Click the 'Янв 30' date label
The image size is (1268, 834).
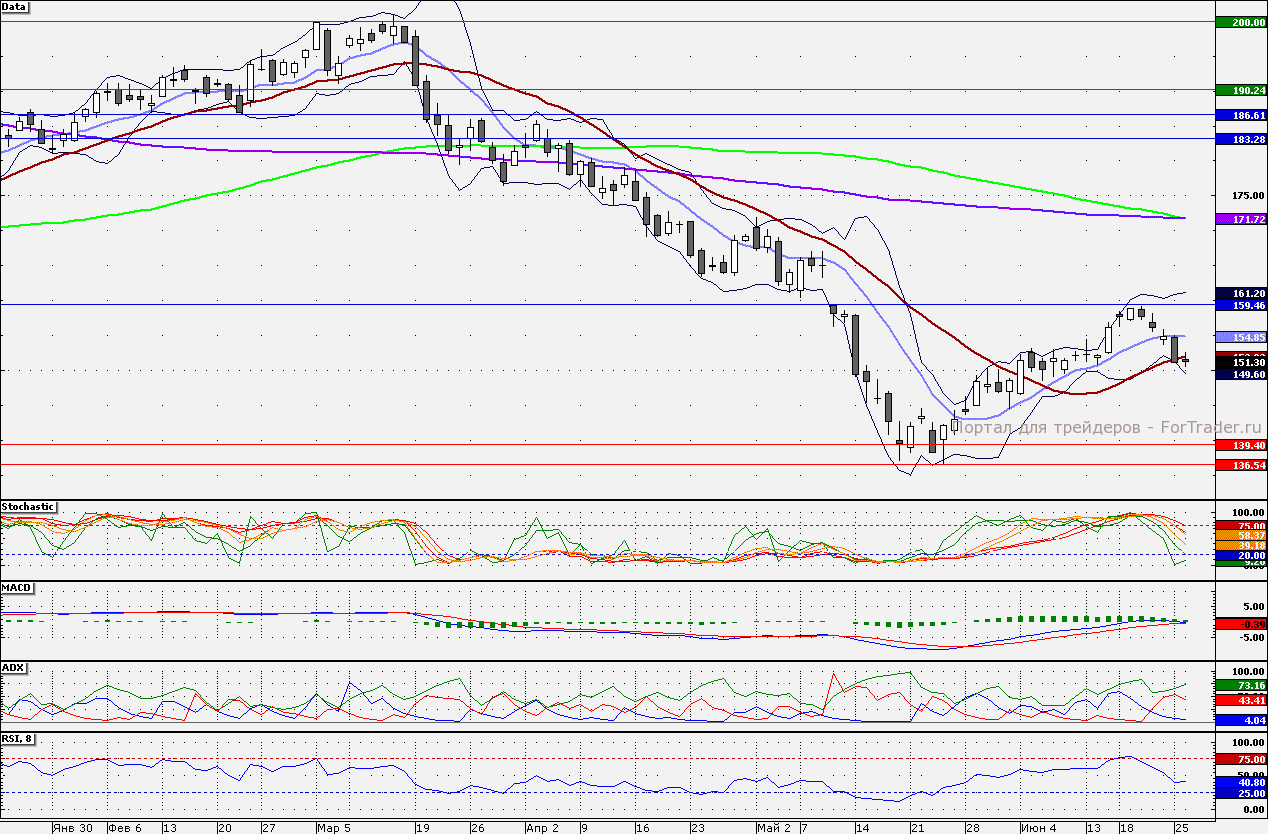73,828
